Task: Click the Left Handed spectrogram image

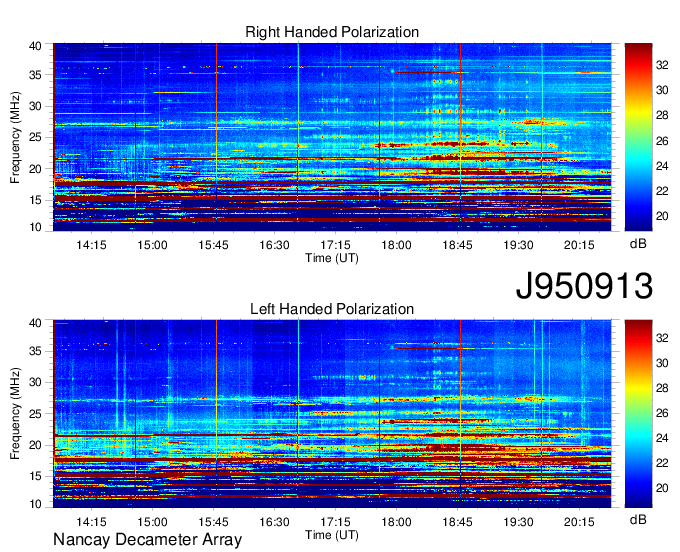Action: 332,414
